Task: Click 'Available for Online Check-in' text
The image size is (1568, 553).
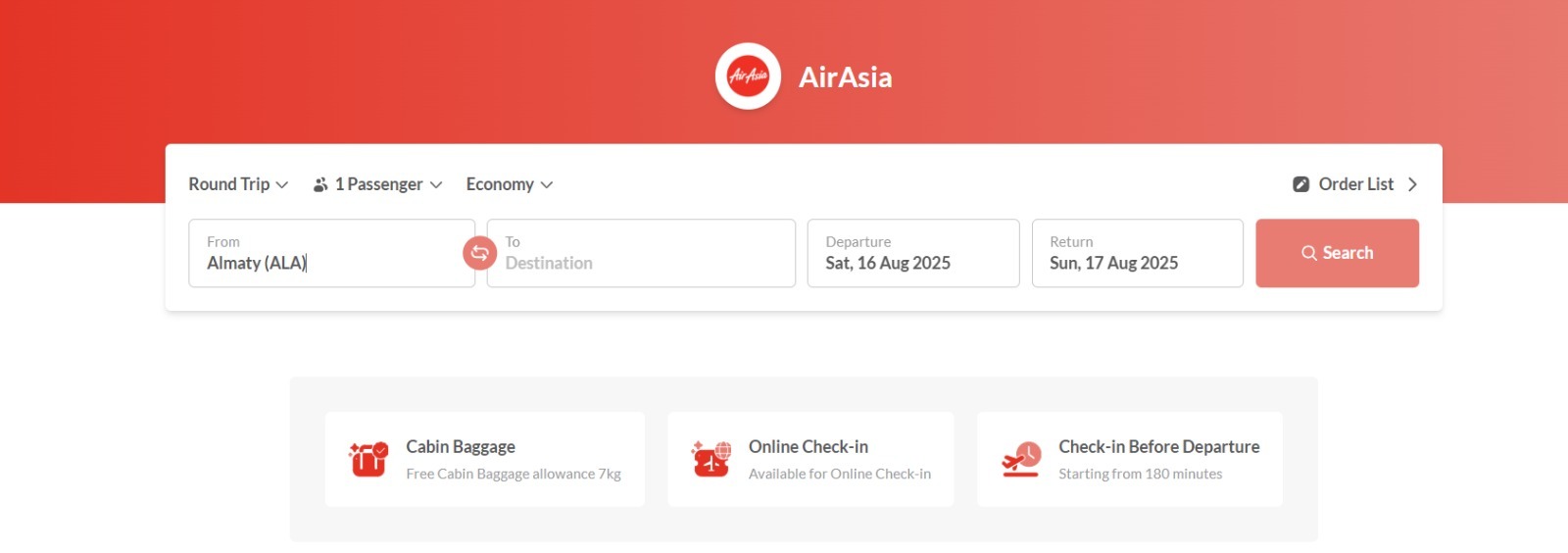Action: point(840,474)
